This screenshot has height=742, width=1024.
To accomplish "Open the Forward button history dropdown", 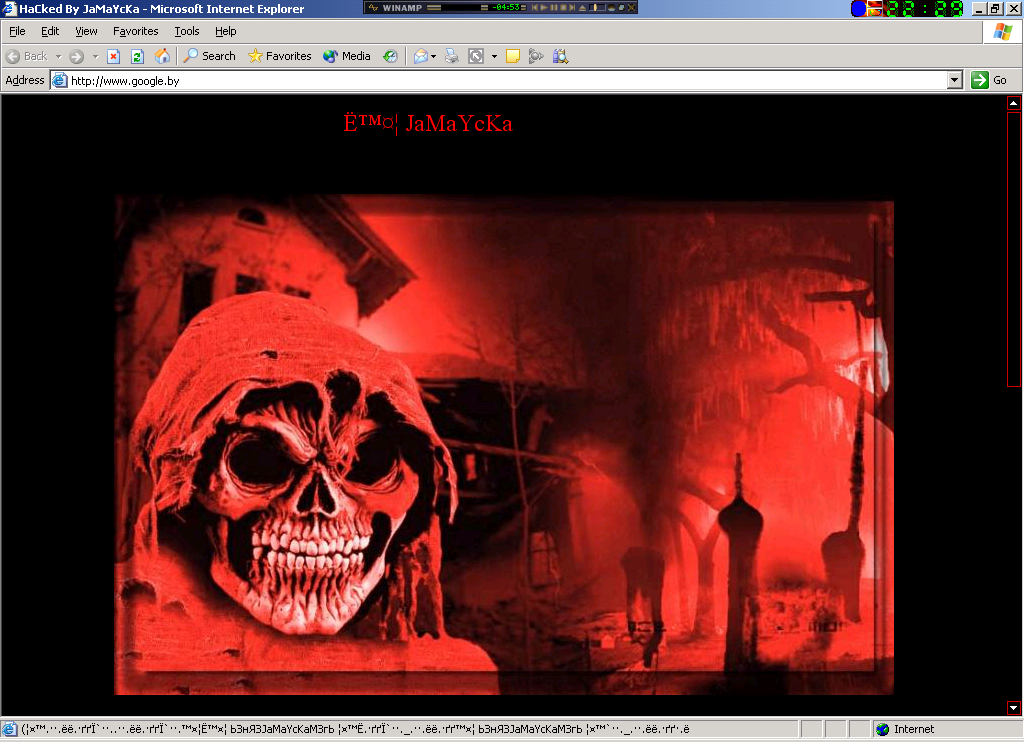I will point(95,56).
